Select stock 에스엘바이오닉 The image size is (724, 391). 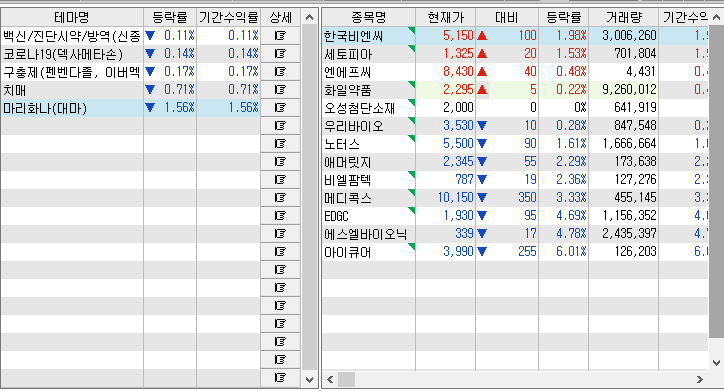tap(368, 234)
